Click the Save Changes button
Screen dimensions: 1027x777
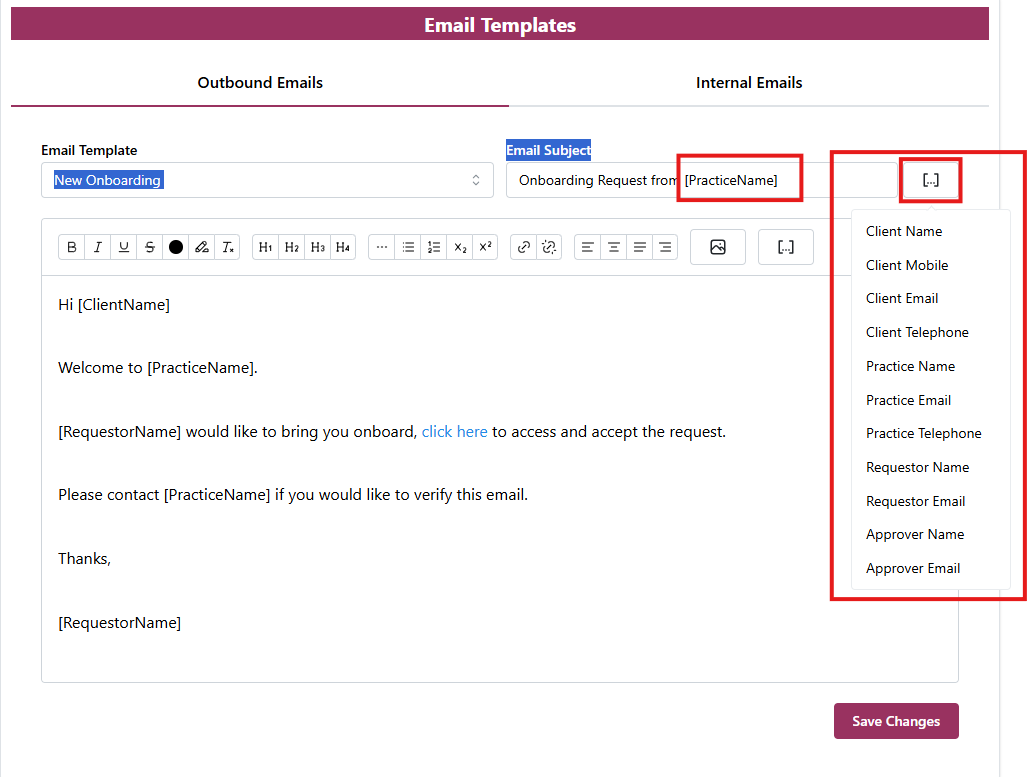click(x=895, y=721)
